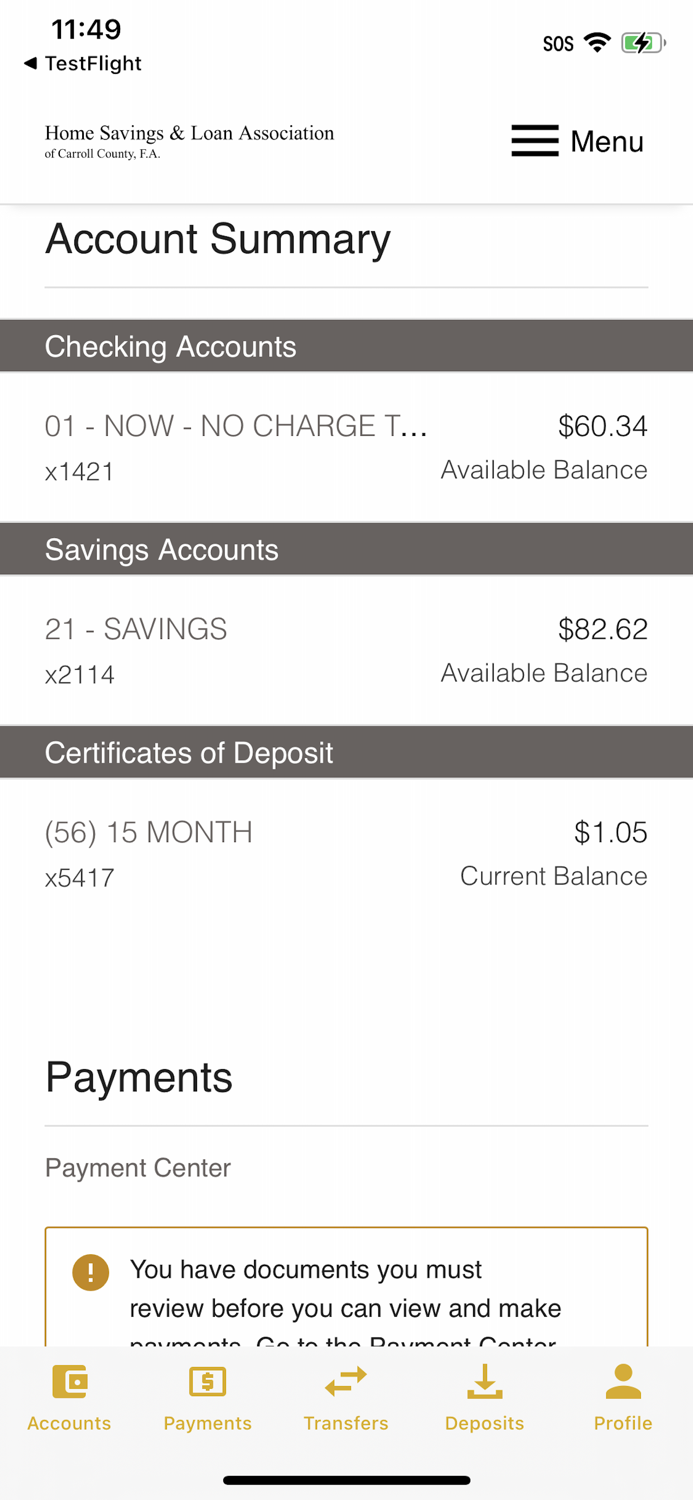The width and height of the screenshot is (693, 1500).
Task: Open the Menu in the top right
Action: pyautogui.click(x=606, y=141)
